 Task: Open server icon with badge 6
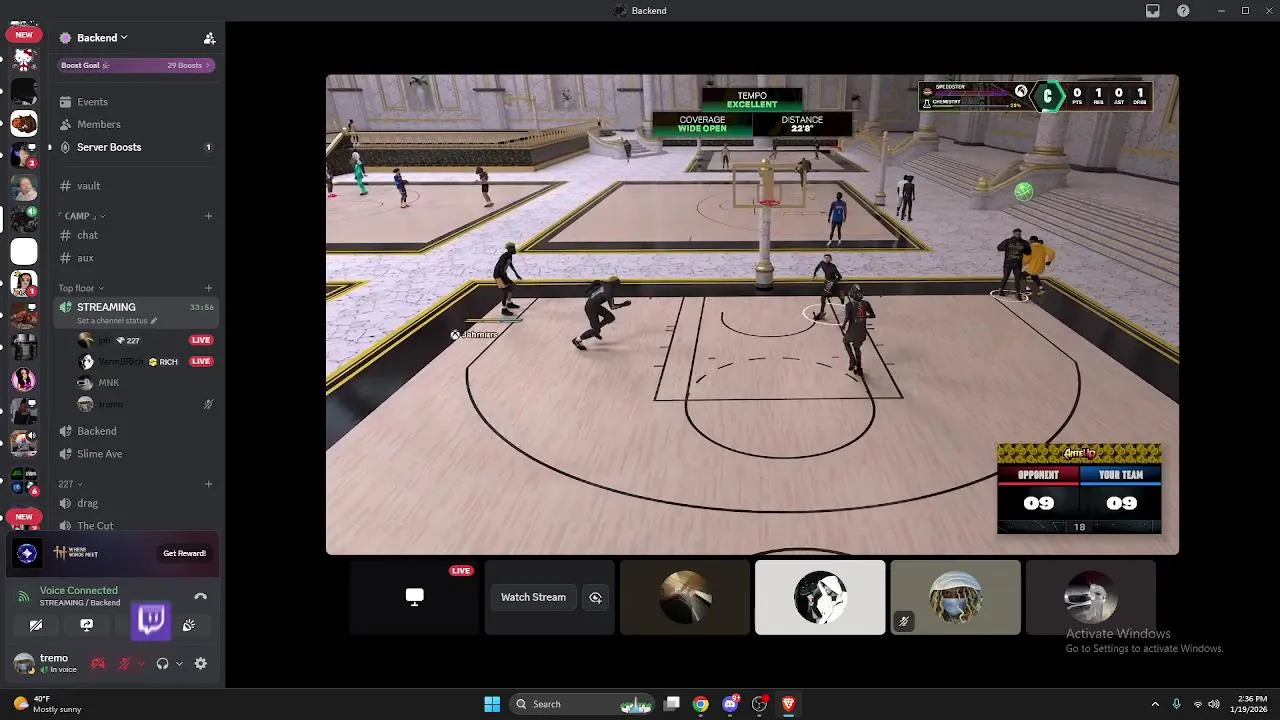pyautogui.click(x=24, y=482)
